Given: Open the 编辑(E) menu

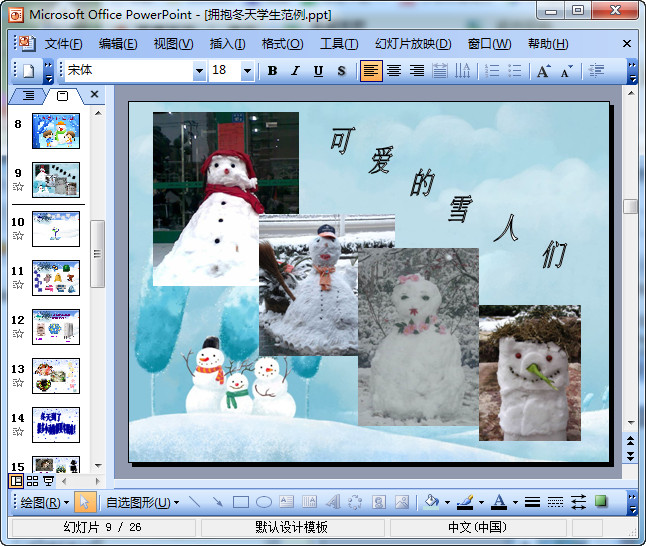Looking at the screenshot, I should coord(118,44).
